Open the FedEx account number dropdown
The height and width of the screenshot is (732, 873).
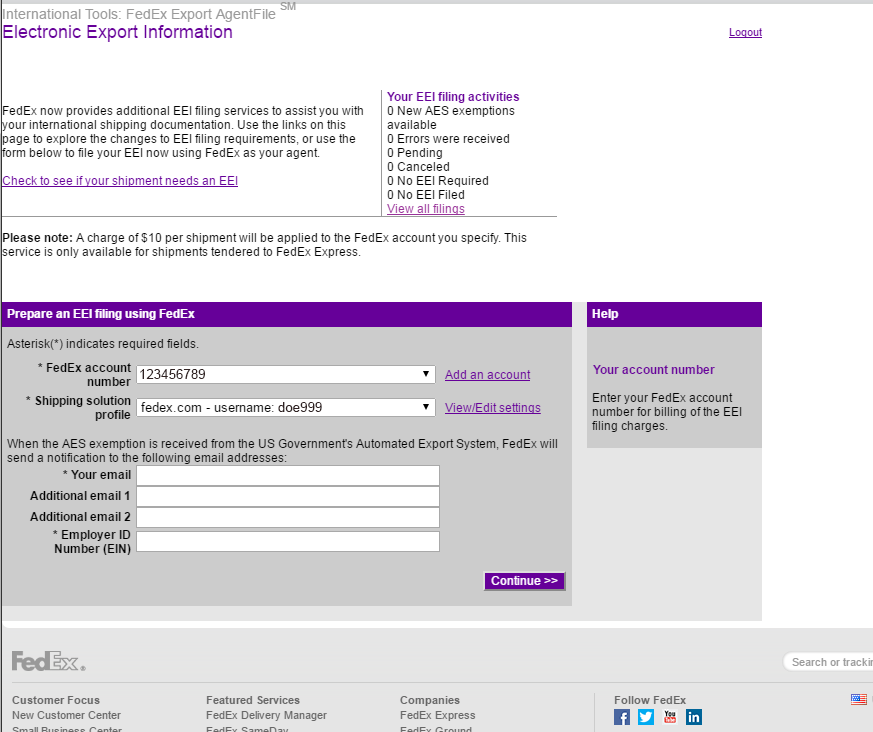pos(286,374)
